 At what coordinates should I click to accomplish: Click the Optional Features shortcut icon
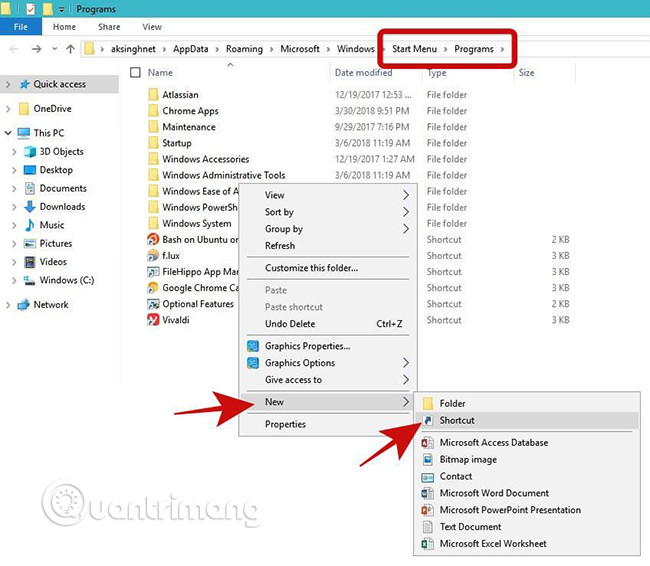tap(153, 304)
